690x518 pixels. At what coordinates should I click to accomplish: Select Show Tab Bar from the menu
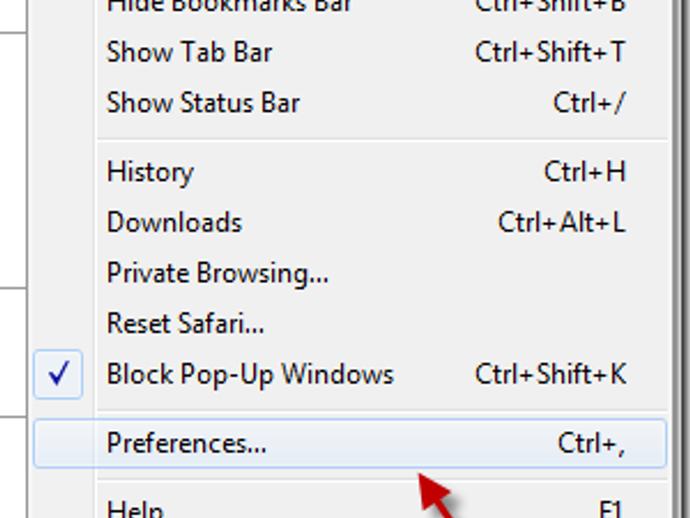189,52
